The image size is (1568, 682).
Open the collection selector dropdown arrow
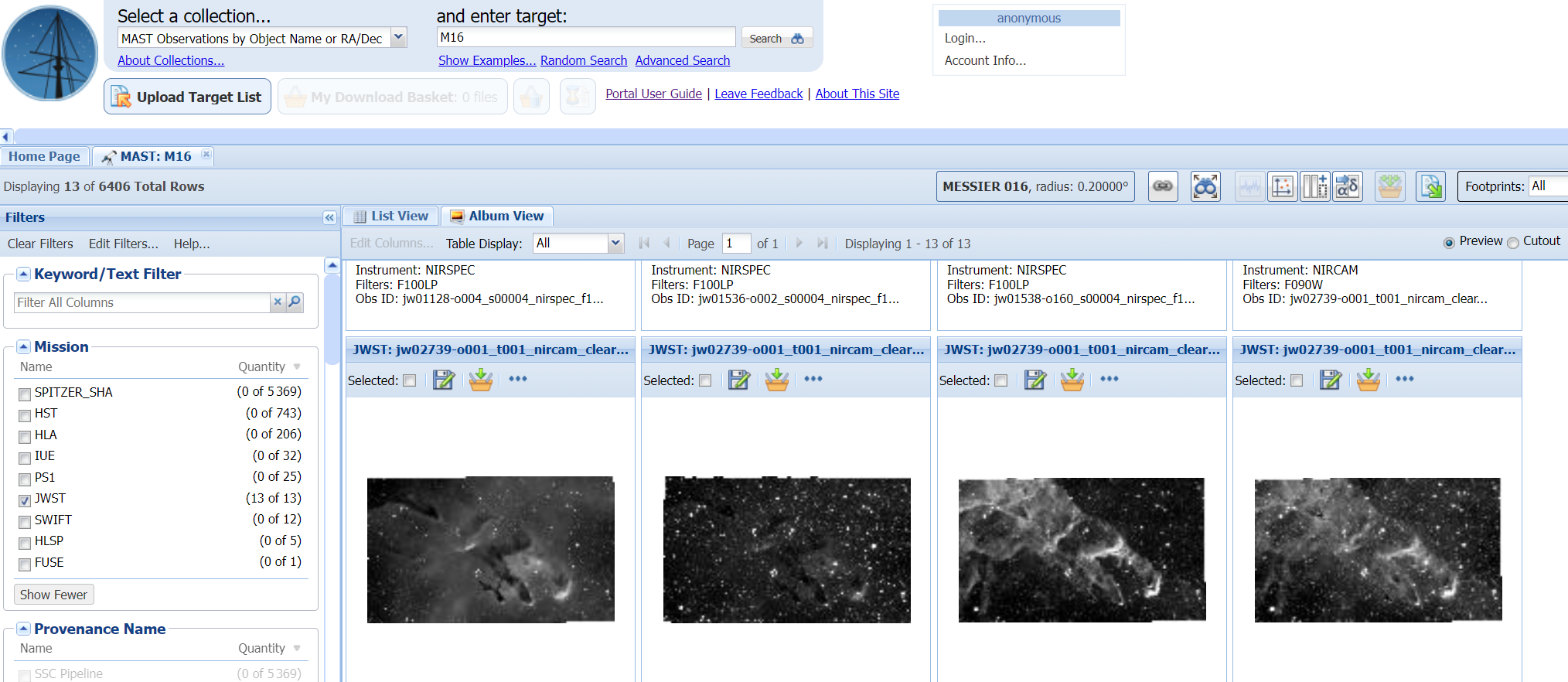399,37
